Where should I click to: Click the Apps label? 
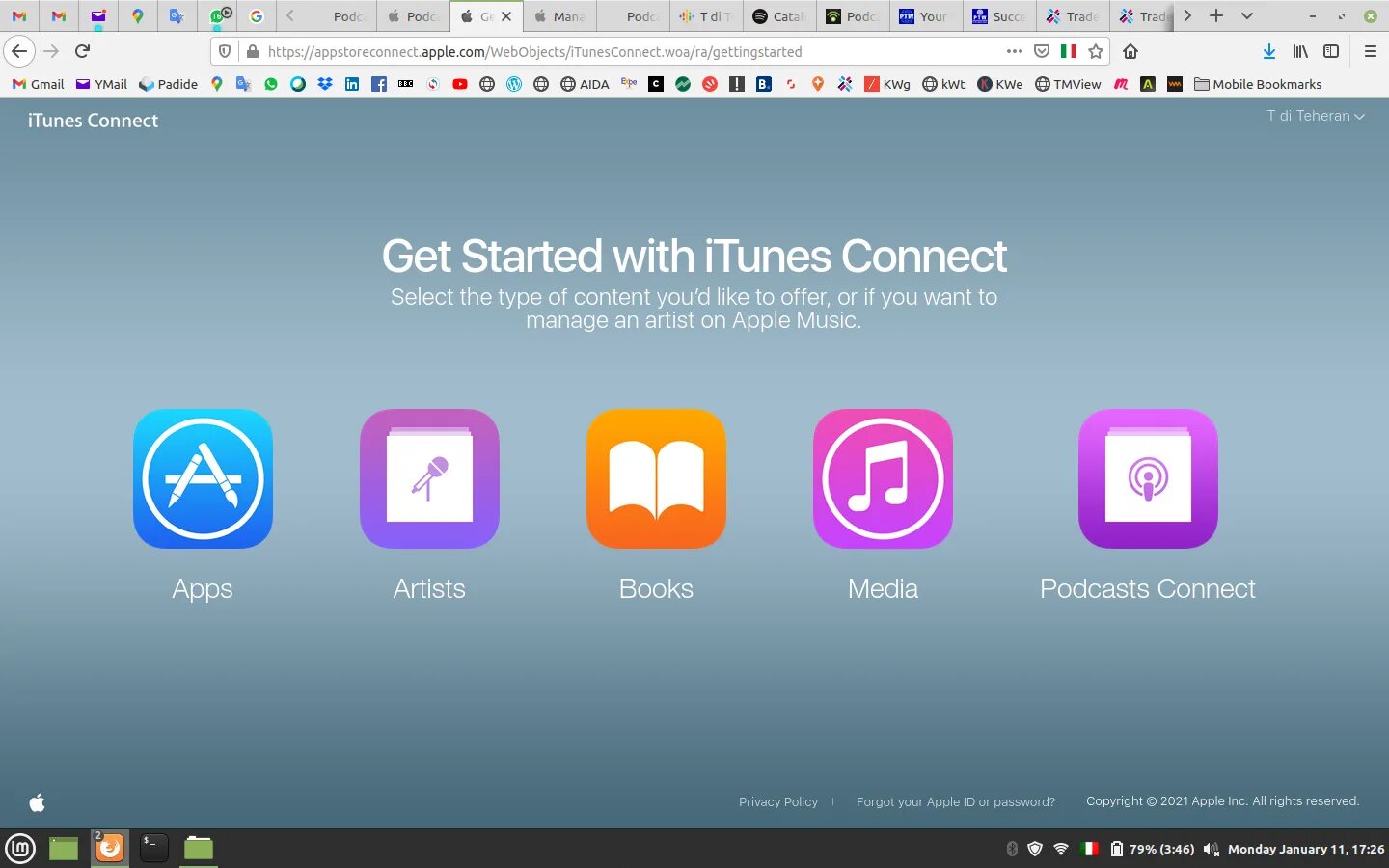pos(203,589)
